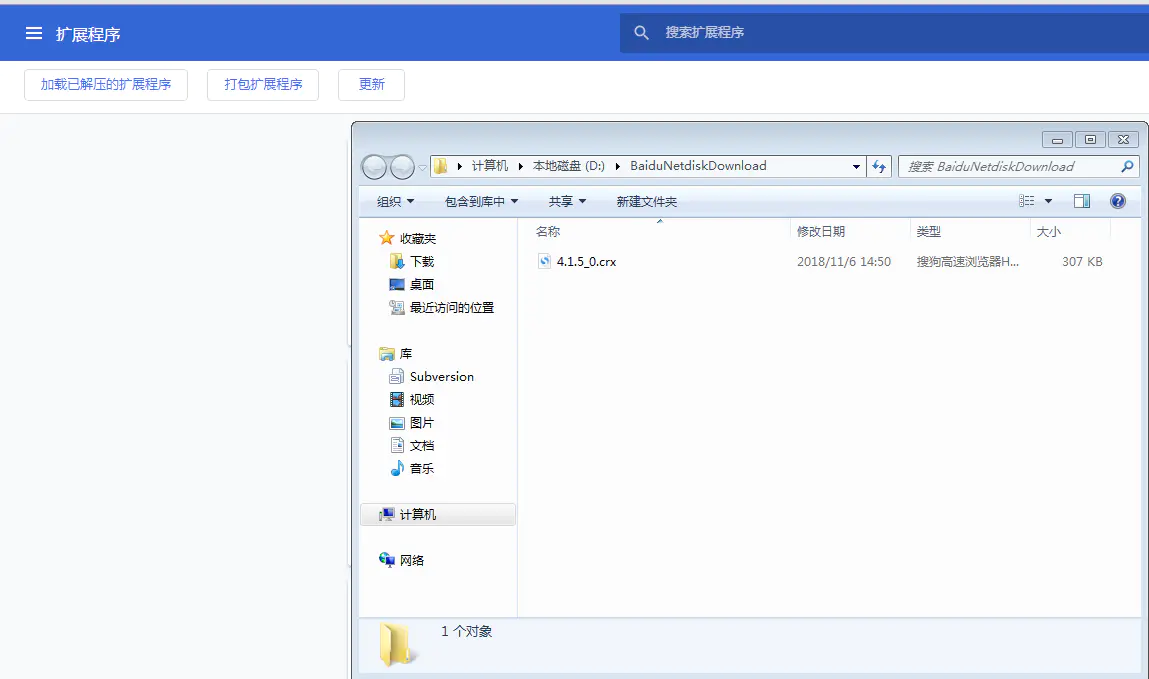The height and width of the screenshot is (679, 1149).
Task: Click 加载已解压的扩展程序 button
Action: (x=106, y=85)
